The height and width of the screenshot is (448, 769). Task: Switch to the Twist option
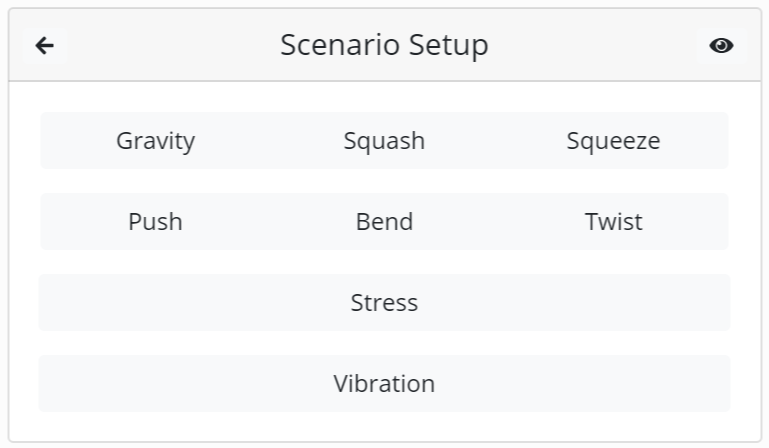tap(613, 222)
